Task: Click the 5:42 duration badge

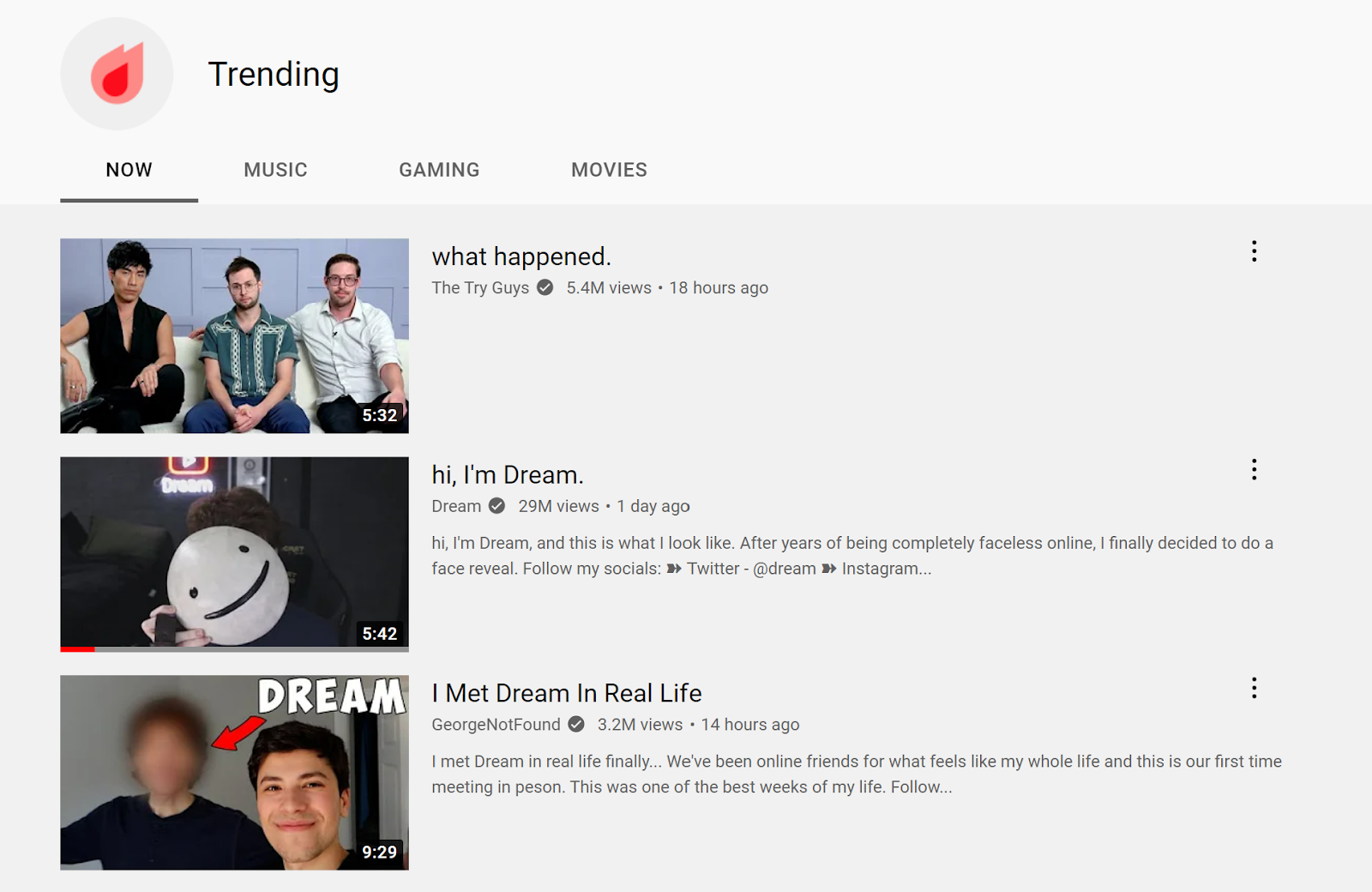Action: tap(380, 634)
